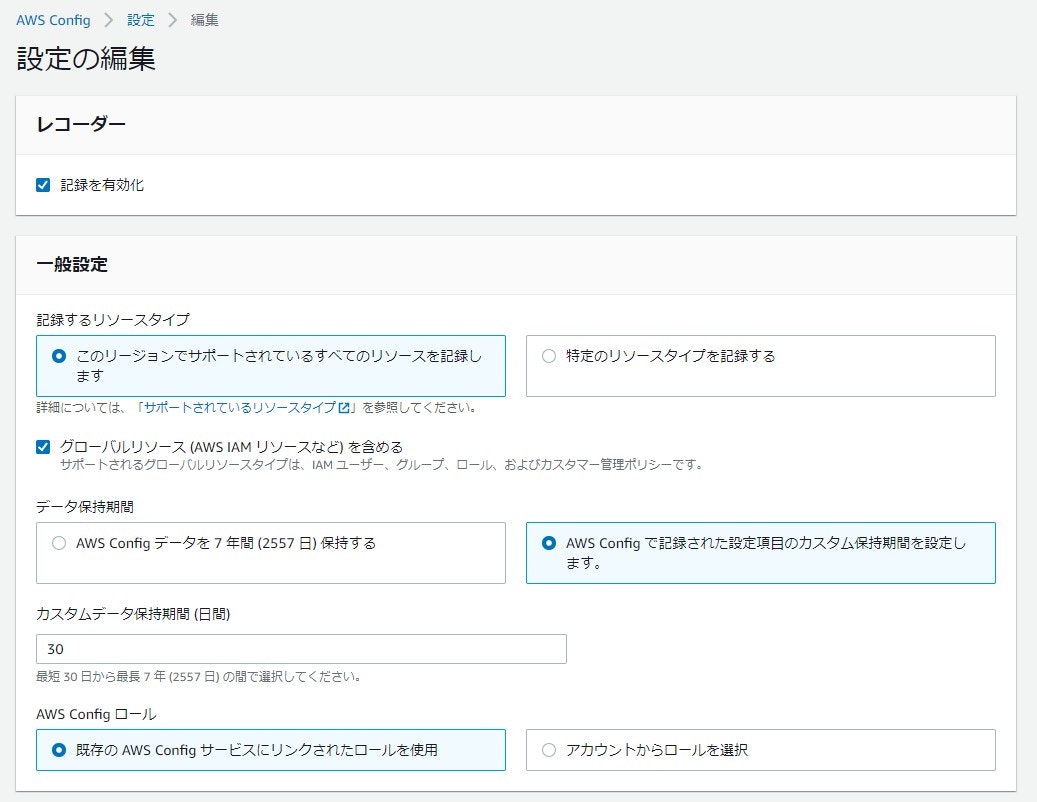Image resolution: width=1037 pixels, height=802 pixels.
Task: Click the 編集 breadcrumb text
Action: tap(204, 20)
